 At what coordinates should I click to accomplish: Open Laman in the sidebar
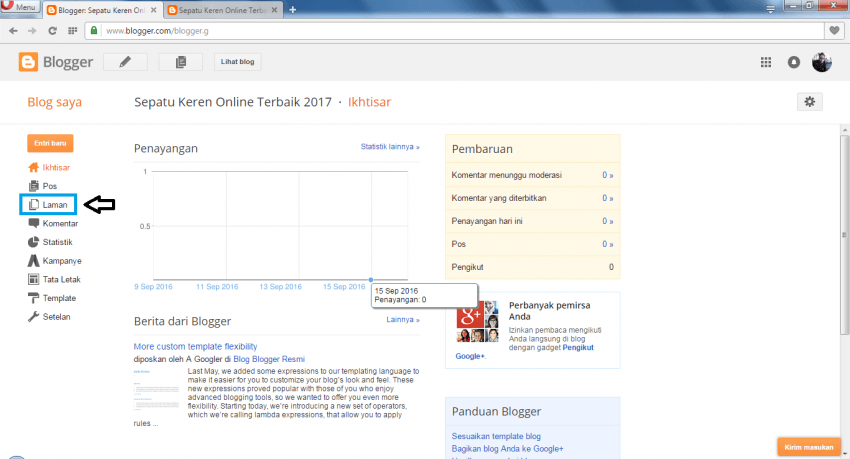click(x=48, y=205)
